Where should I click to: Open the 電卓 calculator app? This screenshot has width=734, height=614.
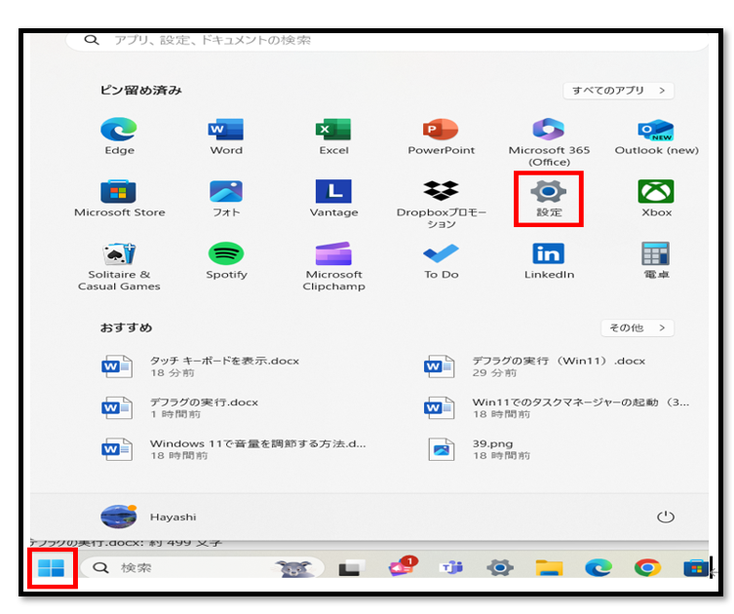click(656, 261)
